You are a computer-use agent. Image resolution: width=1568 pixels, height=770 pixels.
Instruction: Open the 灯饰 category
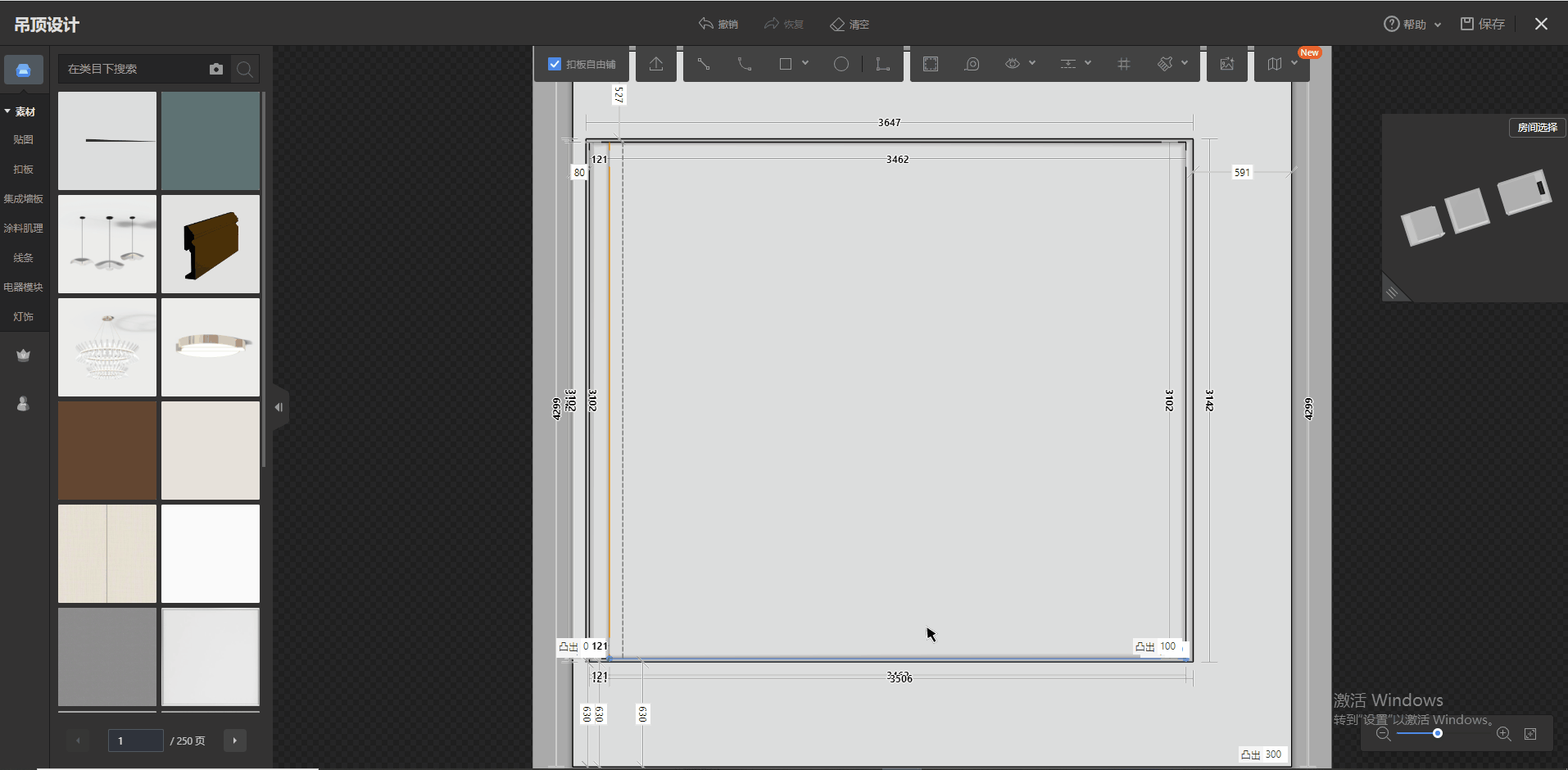(x=23, y=317)
